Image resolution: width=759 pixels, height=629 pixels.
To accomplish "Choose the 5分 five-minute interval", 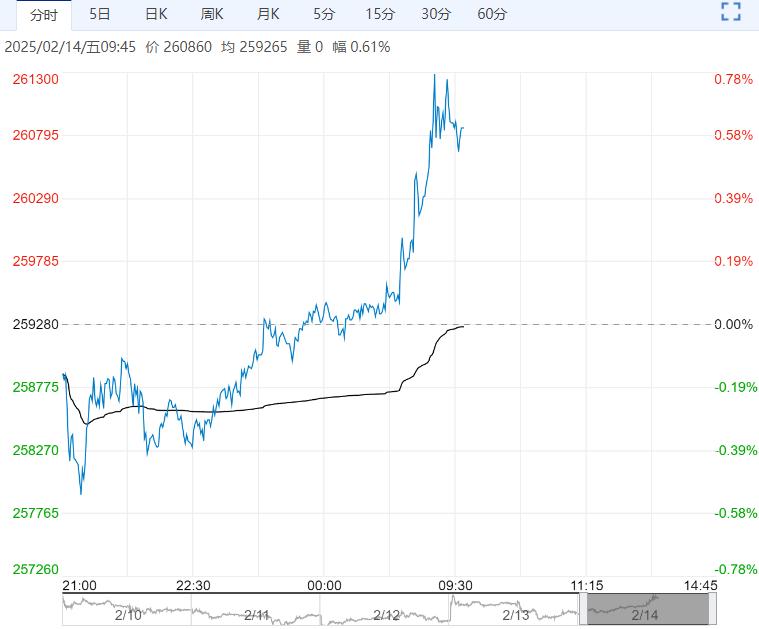I will point(324,14).
